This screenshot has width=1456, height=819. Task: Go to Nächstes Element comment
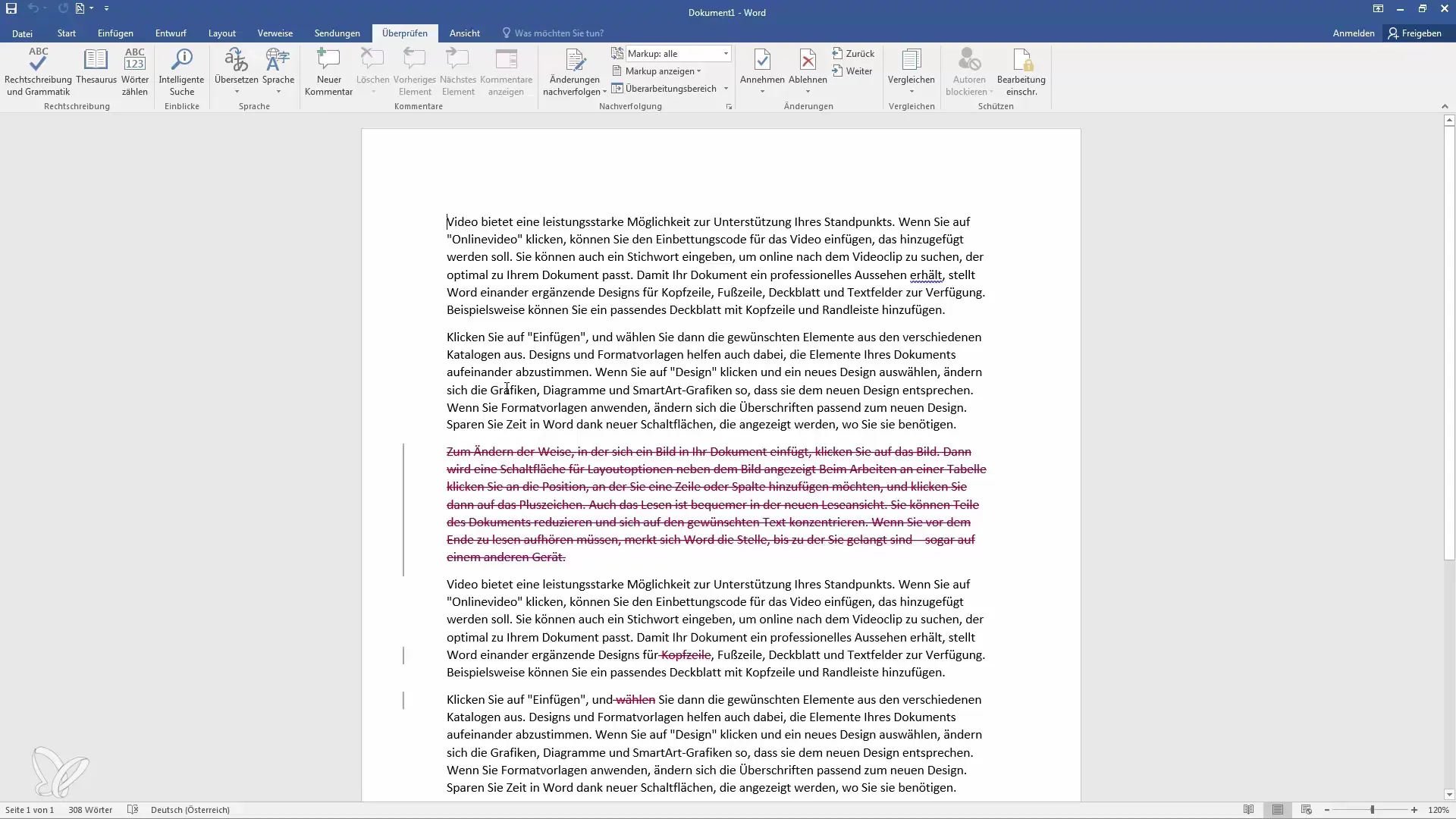458,72
